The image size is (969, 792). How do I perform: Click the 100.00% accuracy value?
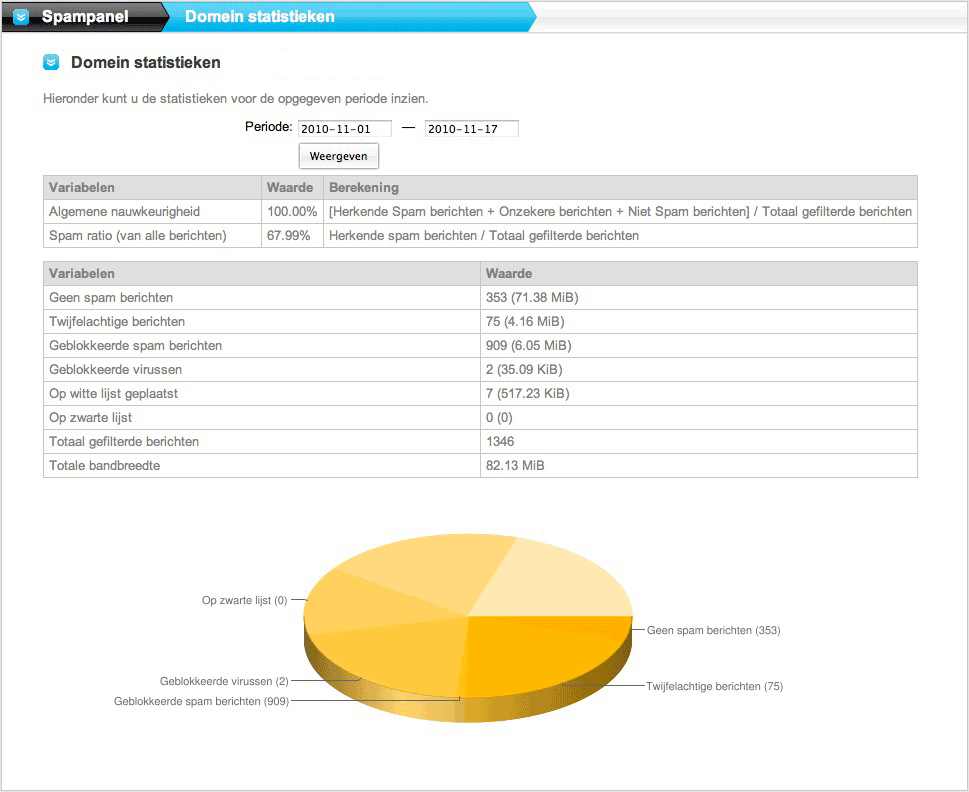click(292, 211)
